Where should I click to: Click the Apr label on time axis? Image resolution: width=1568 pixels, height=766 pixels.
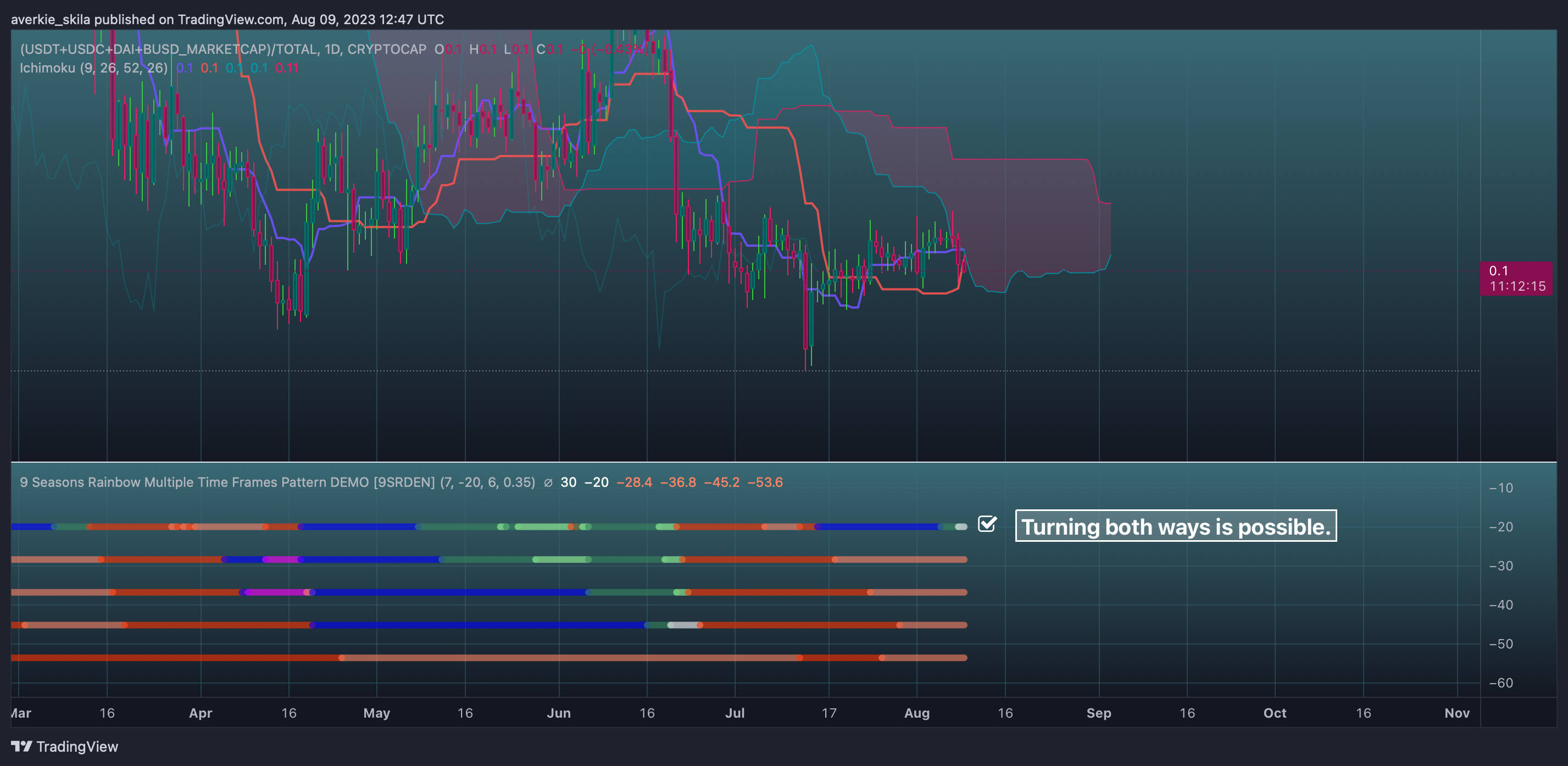point(201,712)
